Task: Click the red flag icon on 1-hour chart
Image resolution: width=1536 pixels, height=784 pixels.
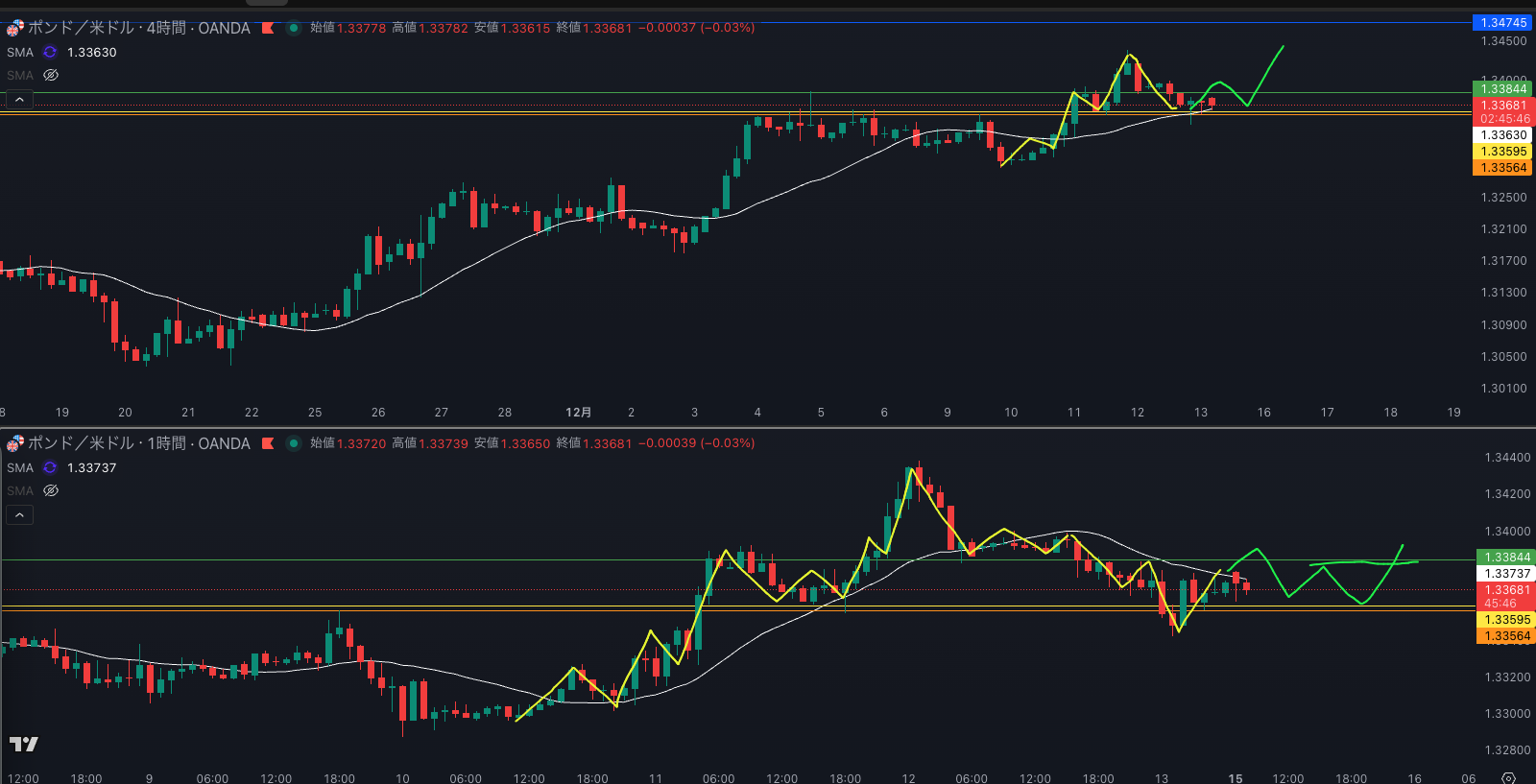Action: [x=268, y=443]
